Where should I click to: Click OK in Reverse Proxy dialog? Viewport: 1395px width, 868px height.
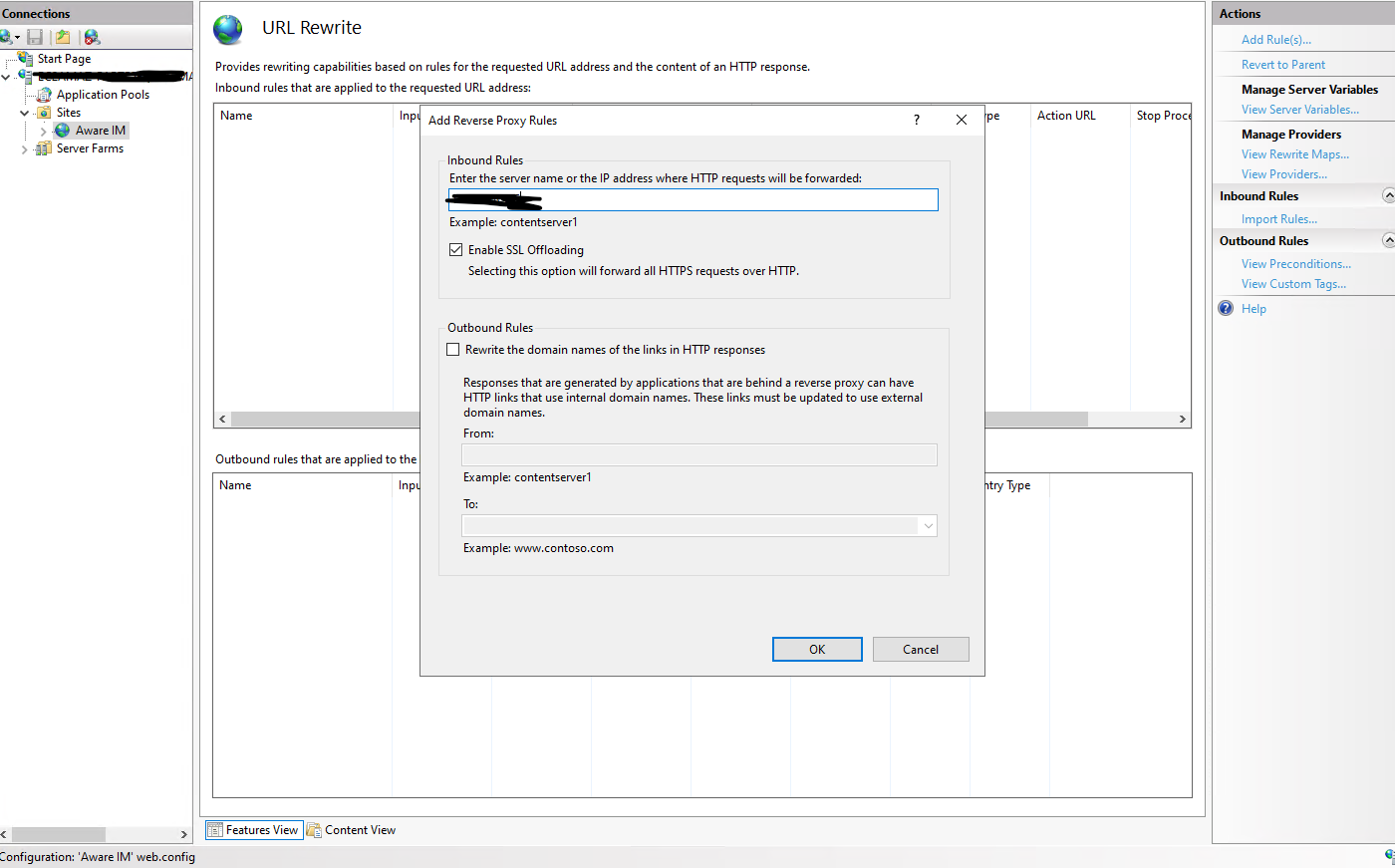pos(817,649)
